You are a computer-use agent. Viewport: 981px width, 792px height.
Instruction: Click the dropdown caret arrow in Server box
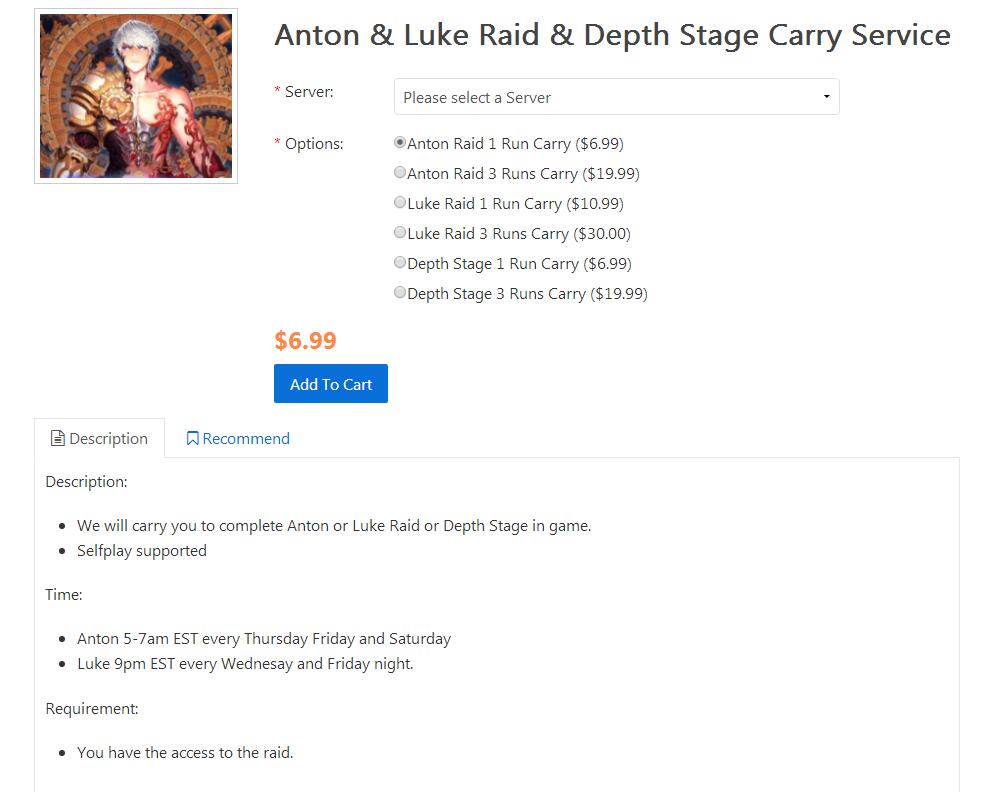pyautogui.click(x=826, y=96)
